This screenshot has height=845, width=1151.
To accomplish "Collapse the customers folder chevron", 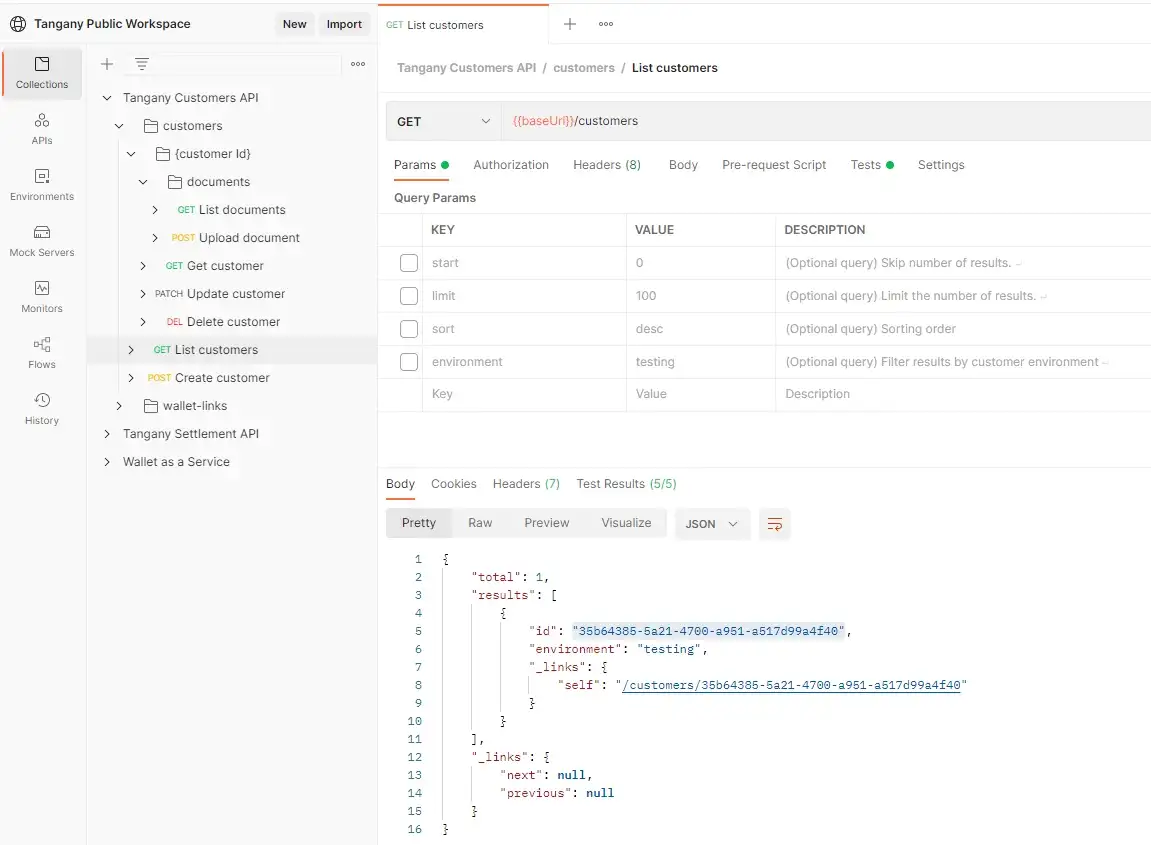I will pos(119,126).
